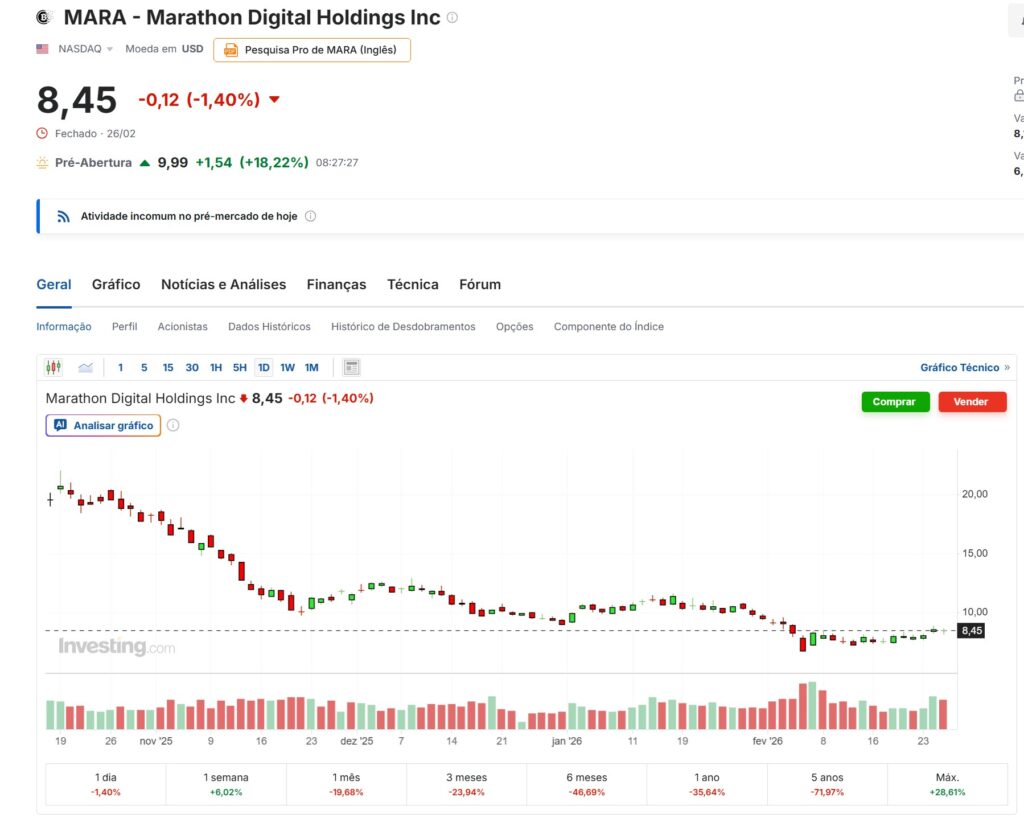Set chart interval to 1H
Image resolution: width=1024 pixels, height=822 pixels.
tap(216, 368)
